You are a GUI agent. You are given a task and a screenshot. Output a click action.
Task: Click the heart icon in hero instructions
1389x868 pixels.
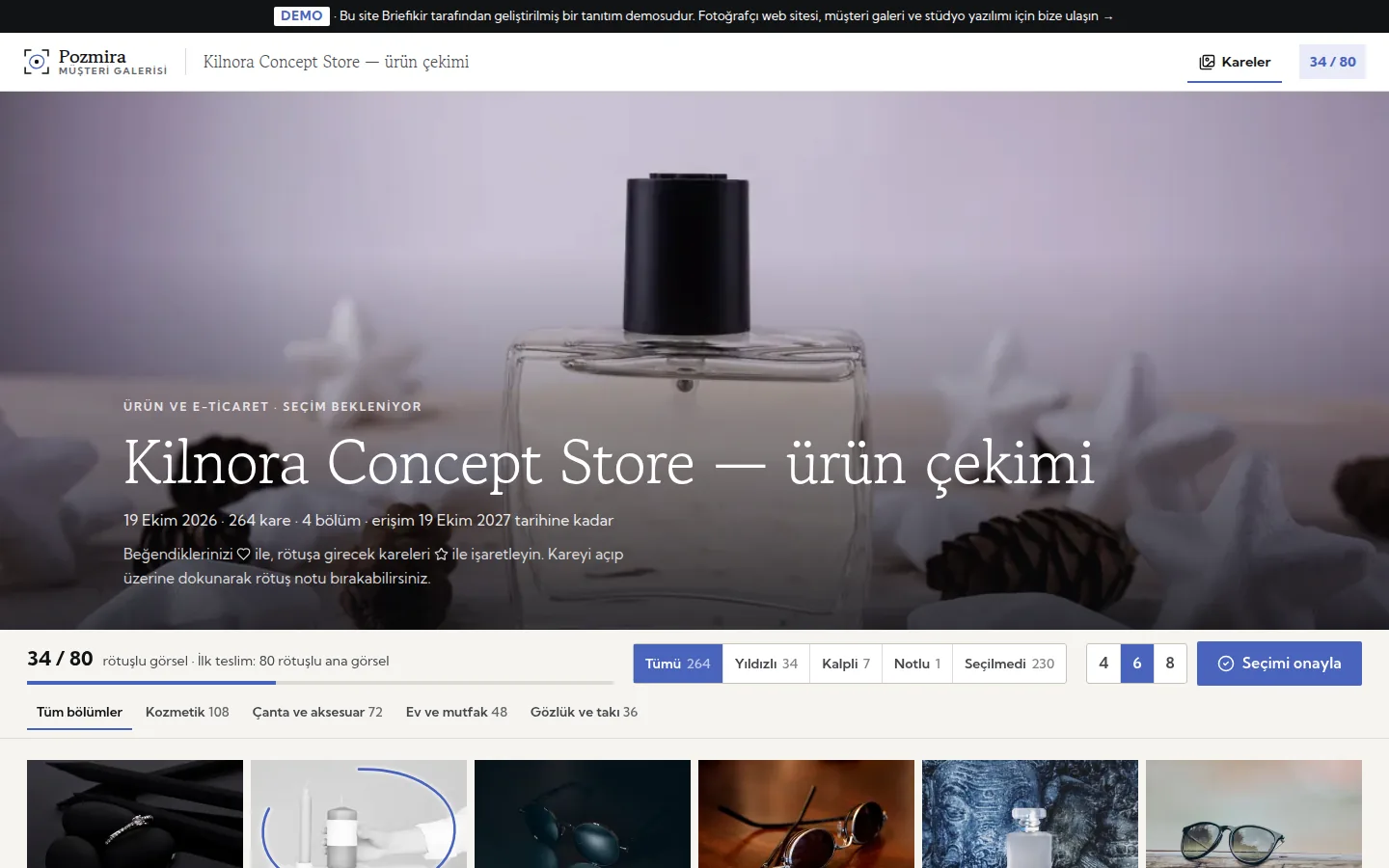[x=243, y=554]
